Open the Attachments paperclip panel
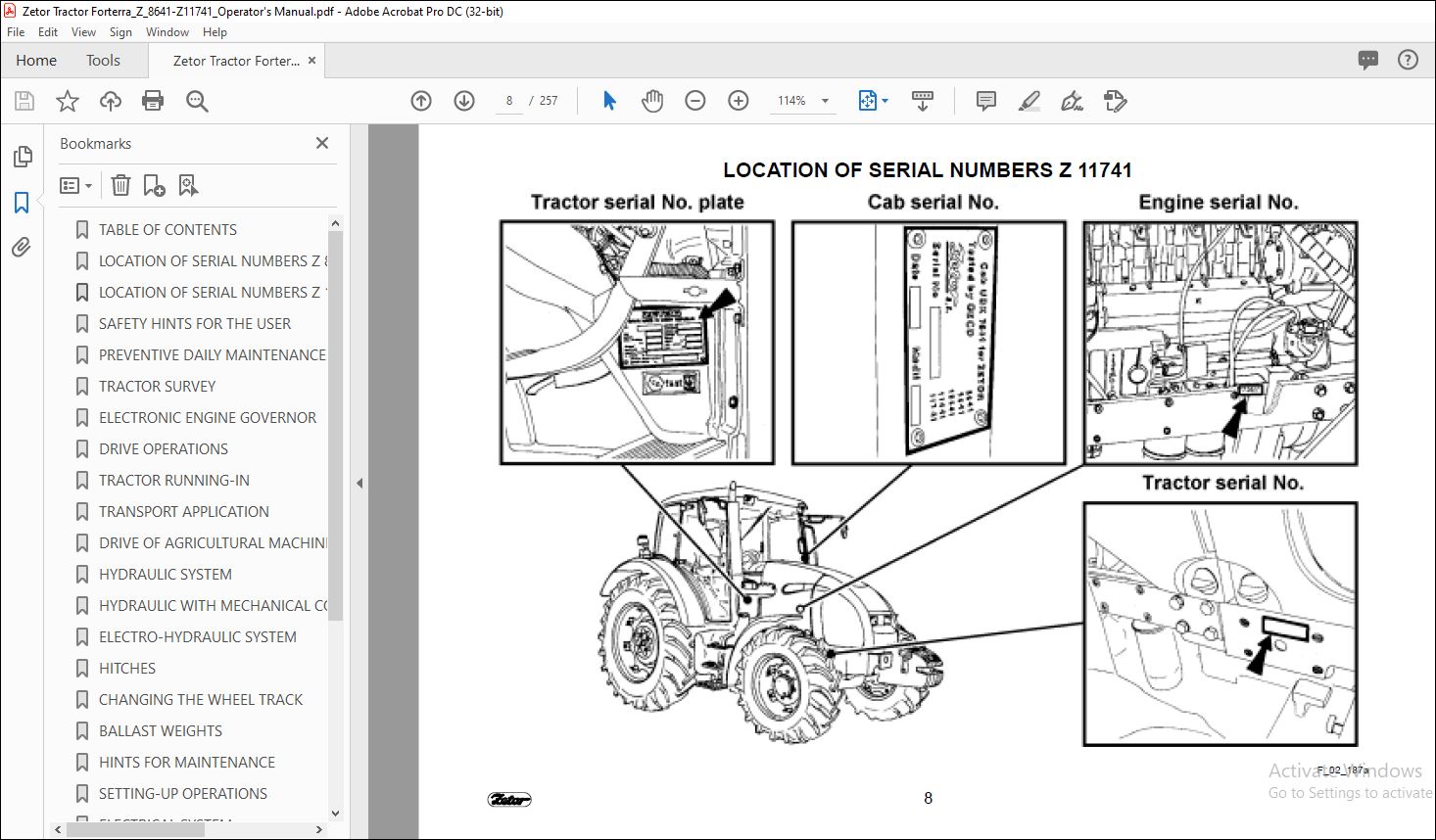 (22, 248)
